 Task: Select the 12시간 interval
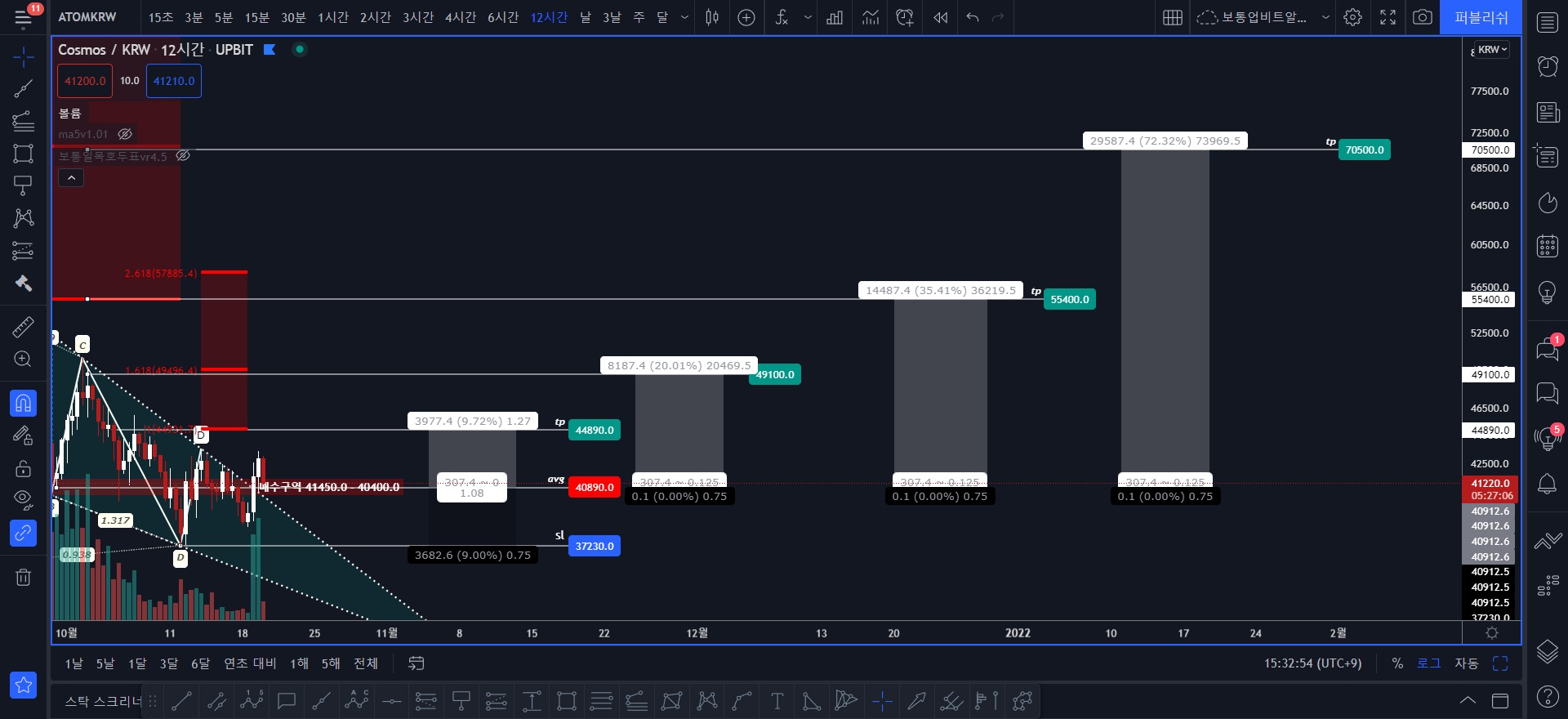point(549,17)
